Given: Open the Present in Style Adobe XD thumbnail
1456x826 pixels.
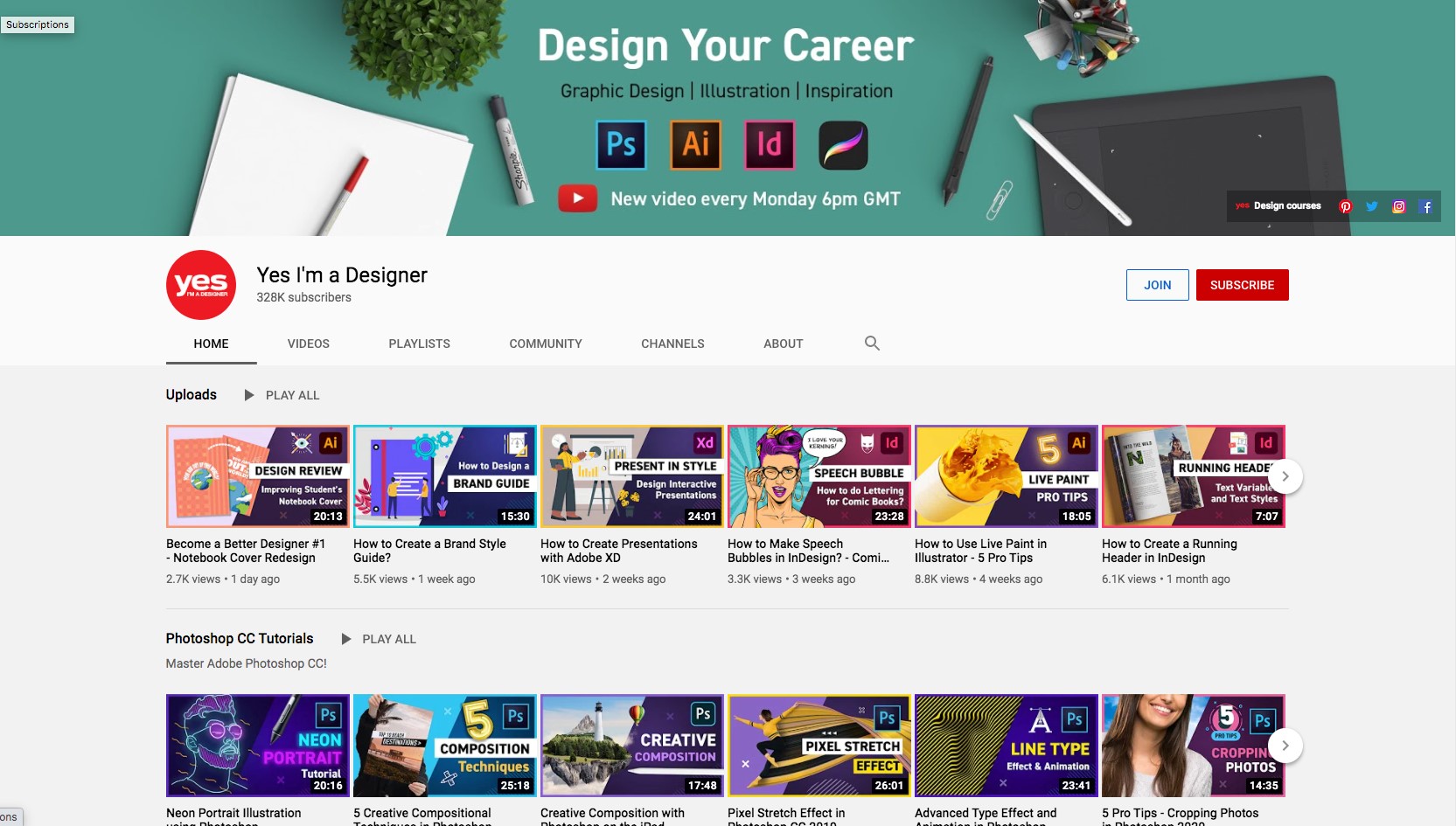Looking at the screenshot, I should point(632,476).
